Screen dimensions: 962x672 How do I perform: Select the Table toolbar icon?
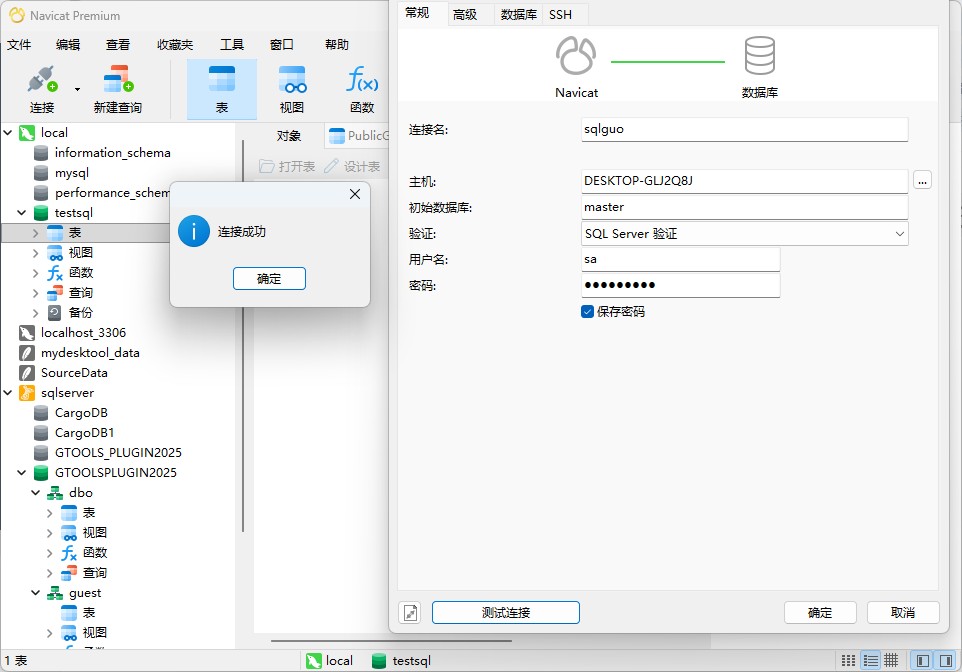pos(221,80)
